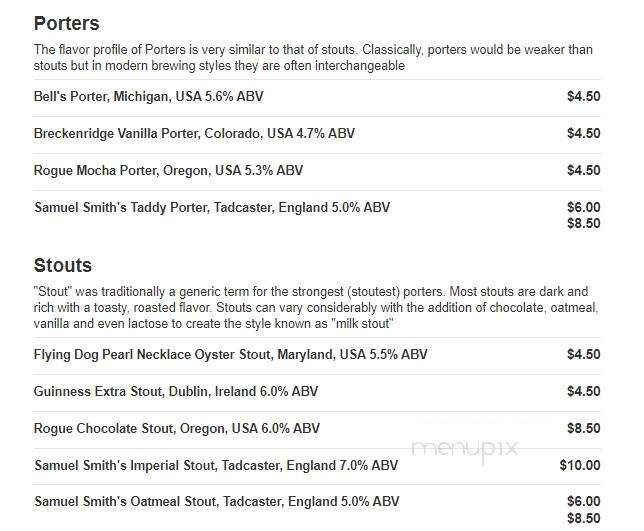Click the $6.00 price for Oatmeal Stout

583,501
